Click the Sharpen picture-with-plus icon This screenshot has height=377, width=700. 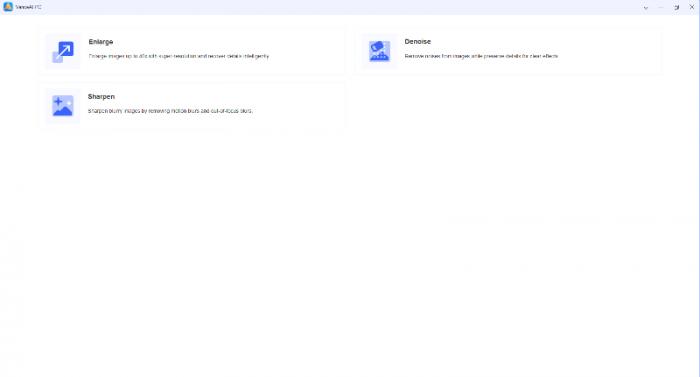(62, 106)
